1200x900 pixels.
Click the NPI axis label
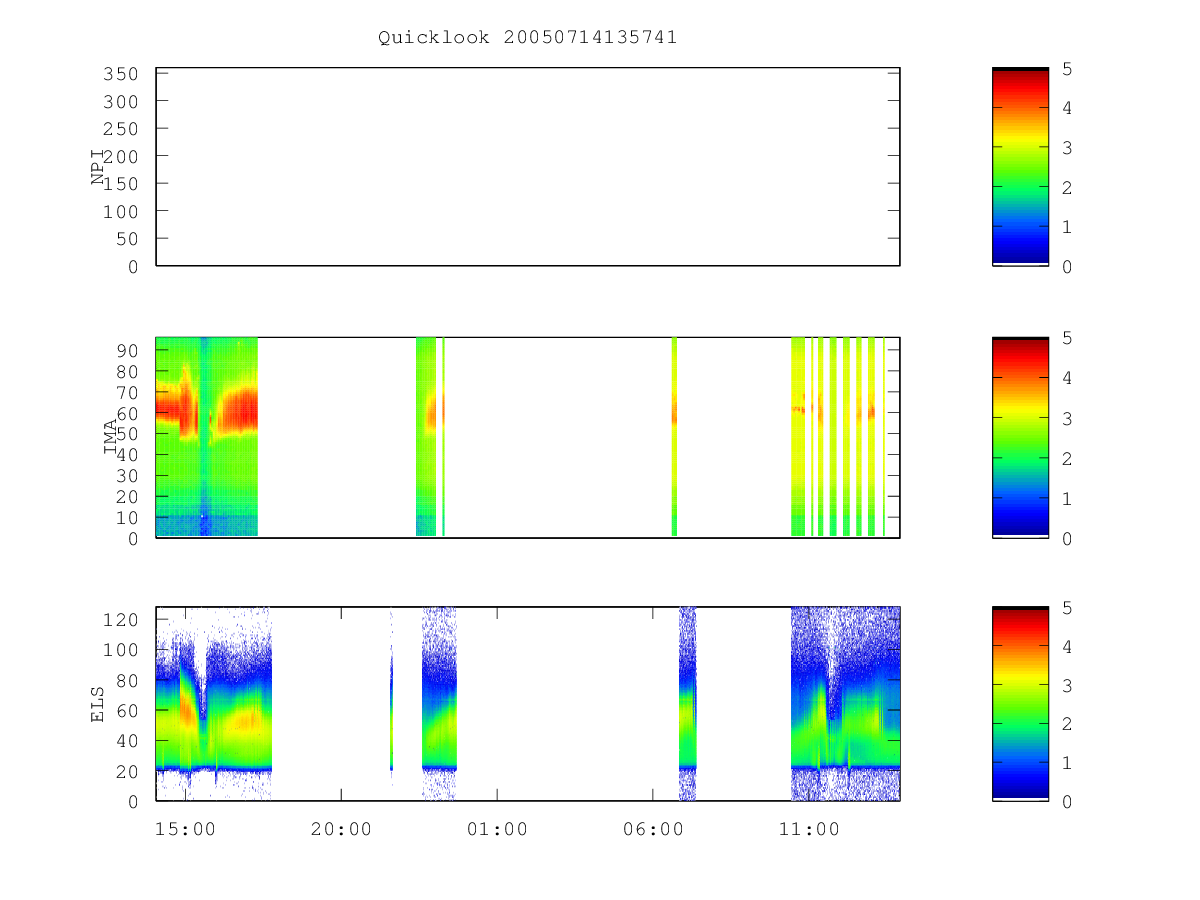(x=99, y=167)
